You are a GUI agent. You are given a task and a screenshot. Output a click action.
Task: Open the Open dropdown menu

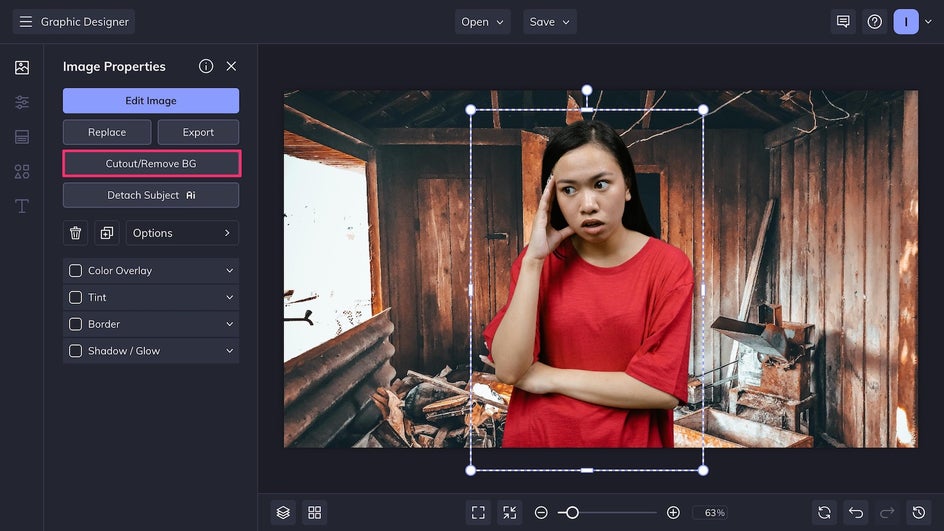pyautogui.click(x=482, y=22)
